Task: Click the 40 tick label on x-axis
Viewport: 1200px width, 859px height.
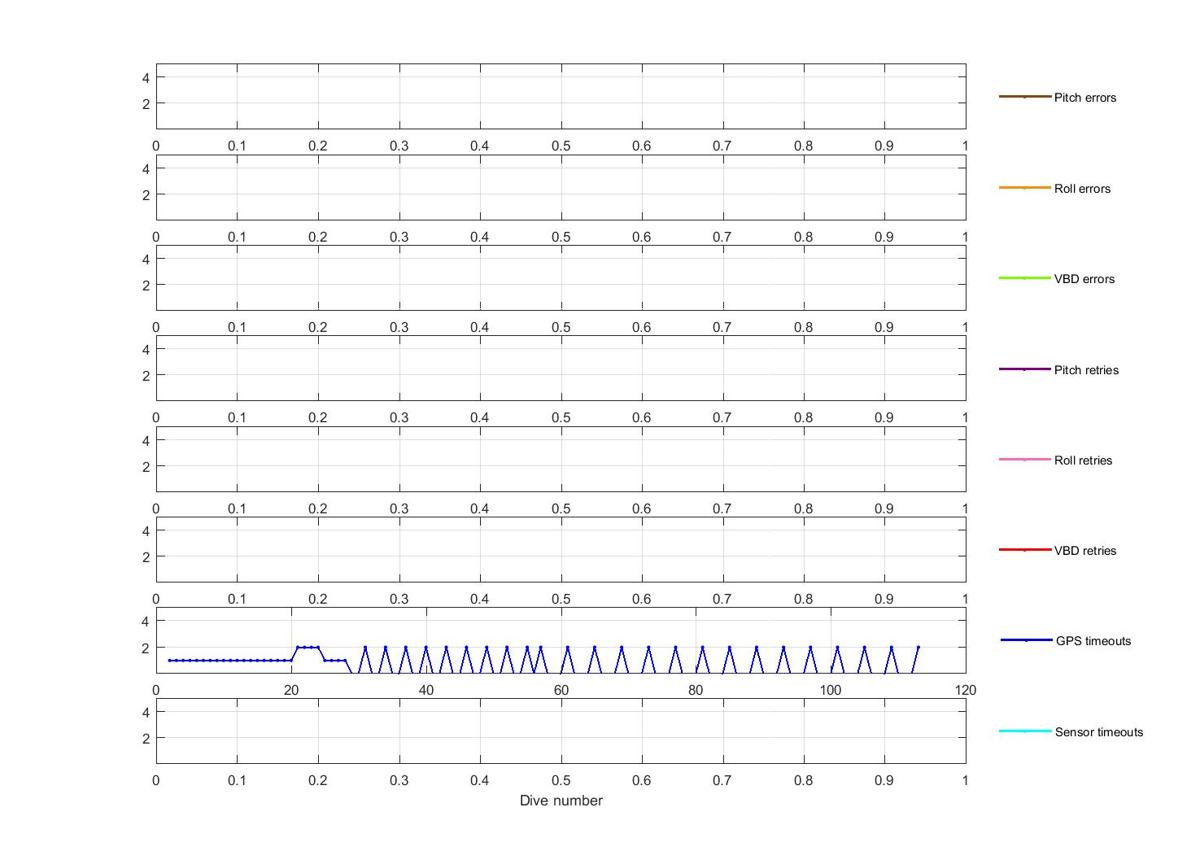Action: pos(426,690)
